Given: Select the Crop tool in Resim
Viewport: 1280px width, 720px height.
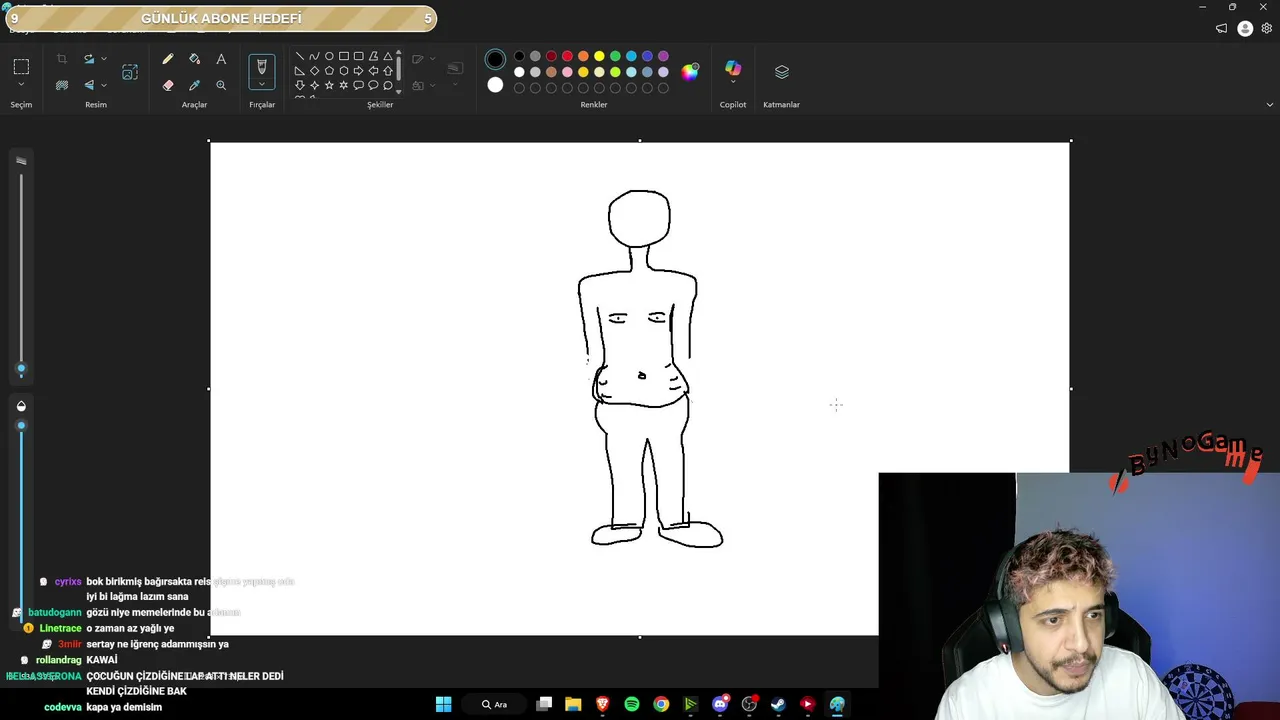Looking at the screenshot, I should (62, 59).
